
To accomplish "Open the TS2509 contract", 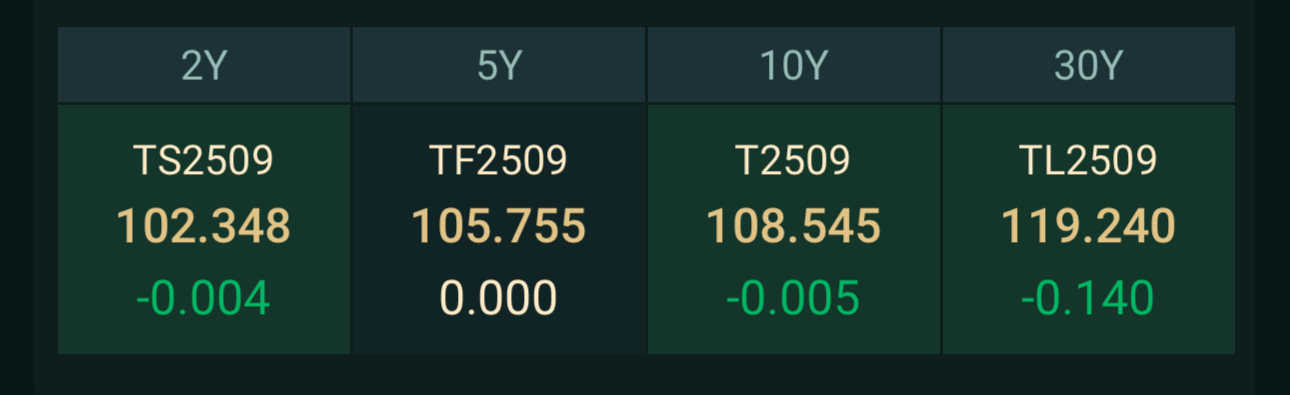I will [204, 160].
